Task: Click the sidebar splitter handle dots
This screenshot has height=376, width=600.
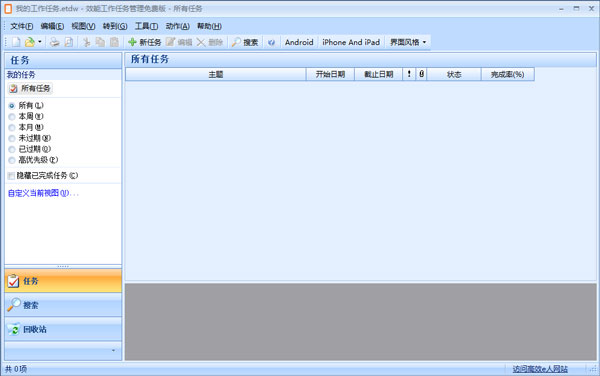Action: click(x=63, y=266)
